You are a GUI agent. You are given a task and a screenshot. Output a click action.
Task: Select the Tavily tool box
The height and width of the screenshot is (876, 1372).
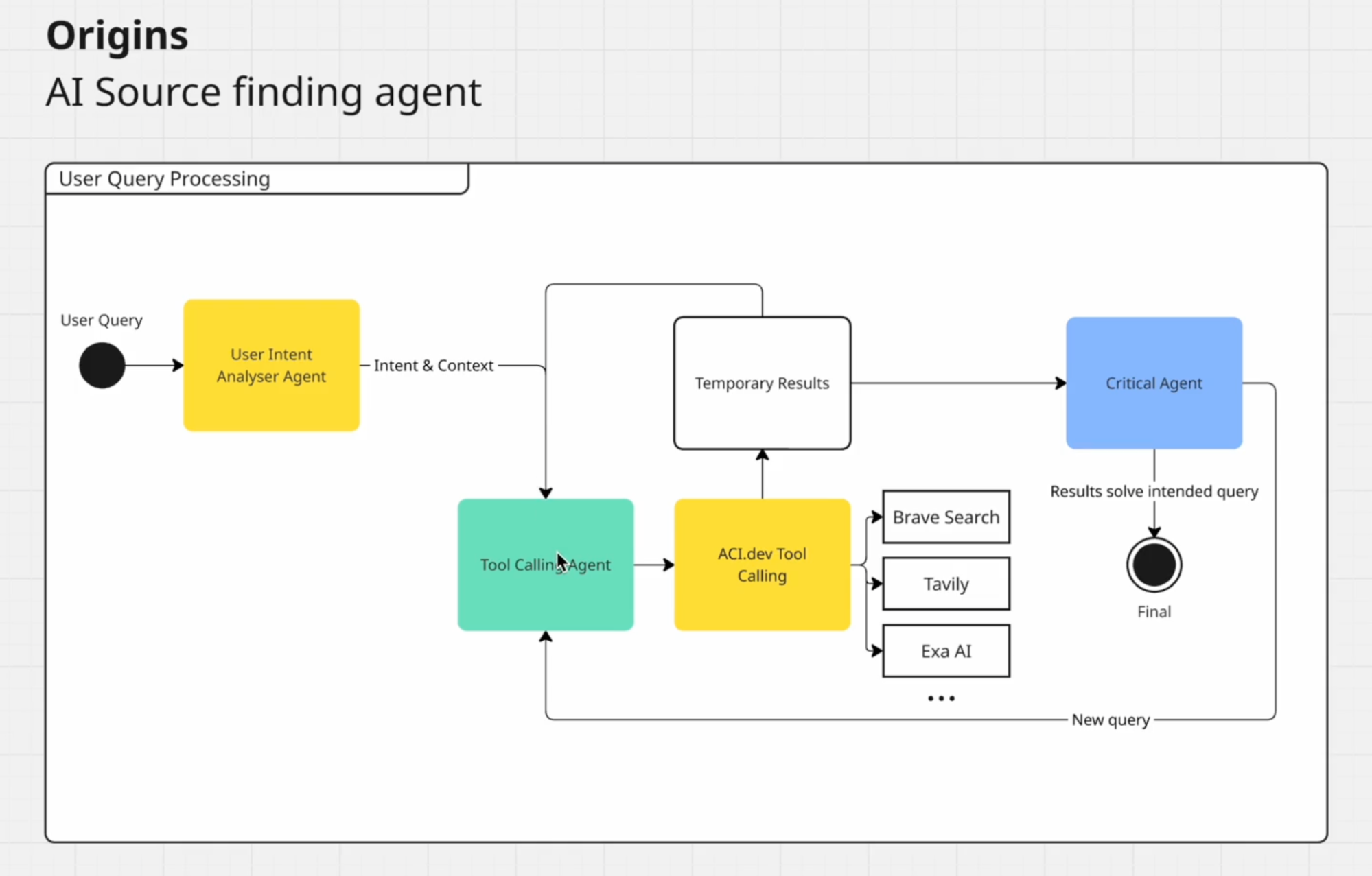click(946, 584)
